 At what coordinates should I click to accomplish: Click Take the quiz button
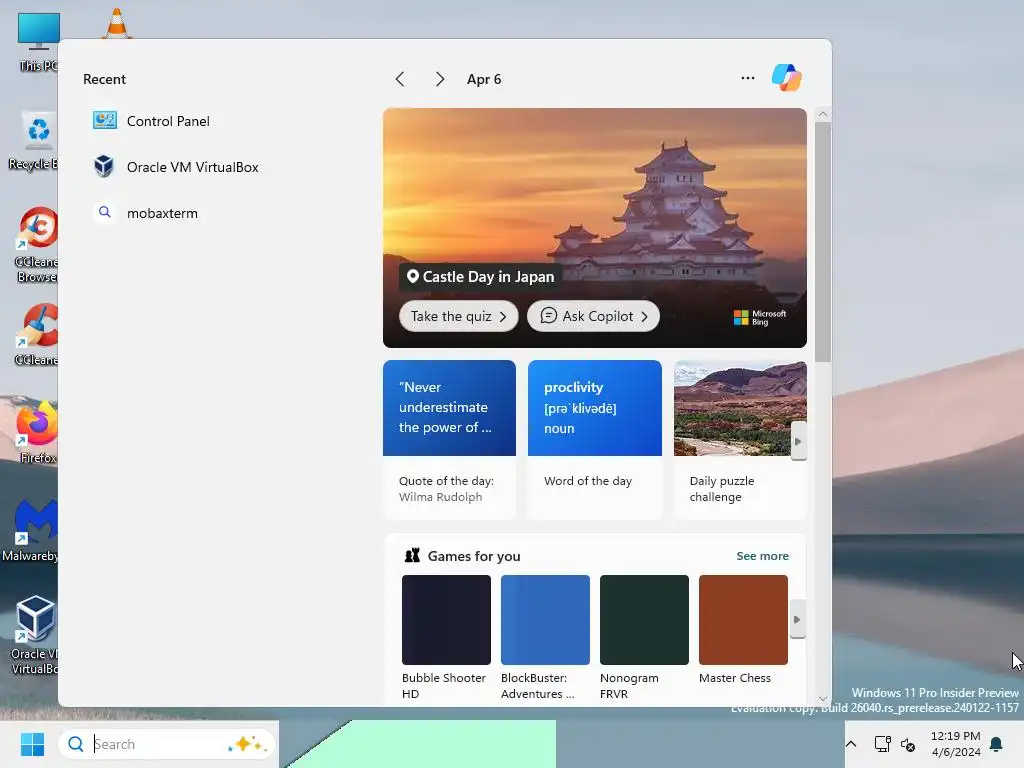pos(458,316)
